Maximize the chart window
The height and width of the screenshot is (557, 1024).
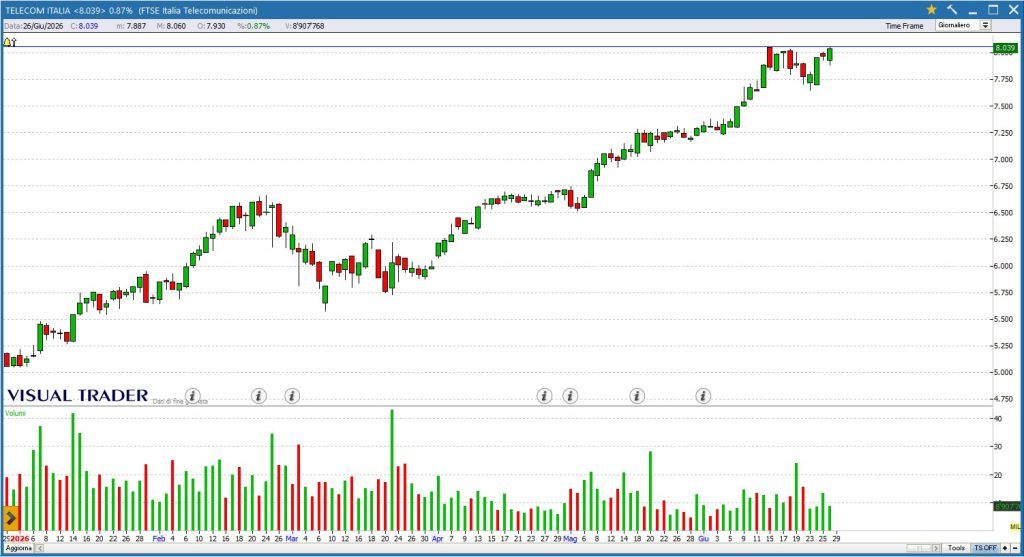[x=993, y=10]
